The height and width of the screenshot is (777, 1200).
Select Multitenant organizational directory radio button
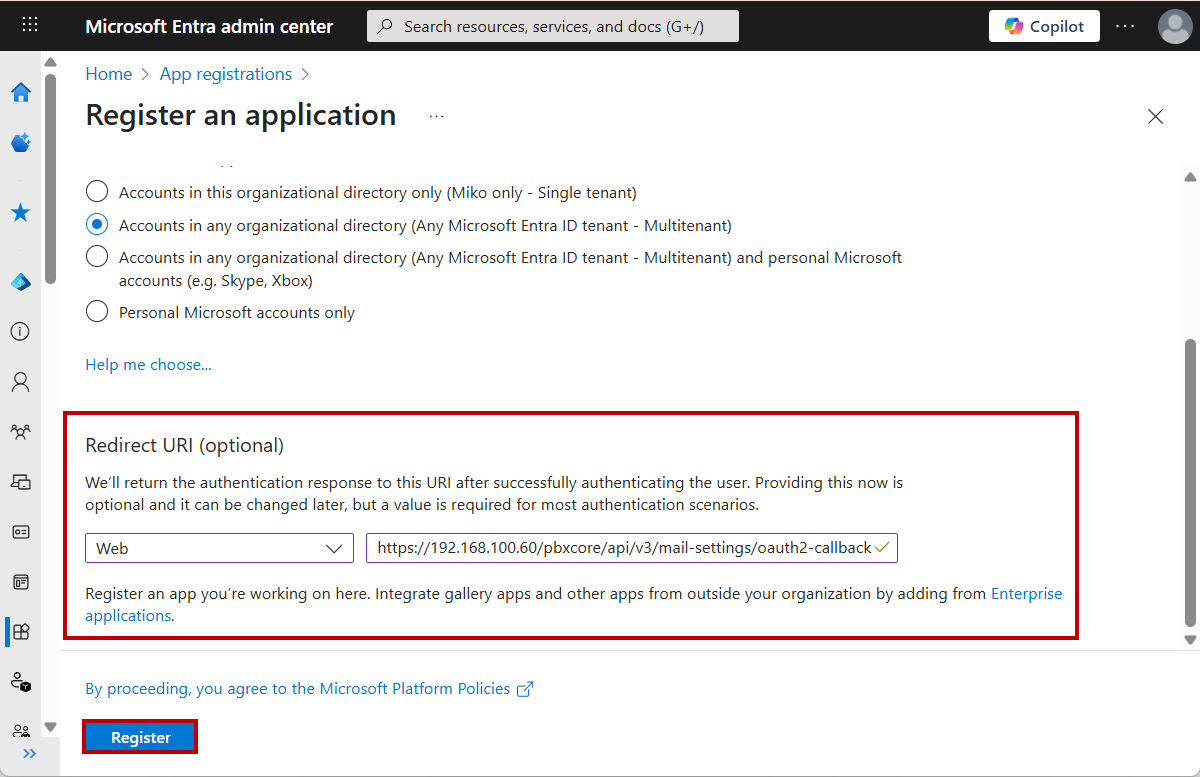97,225
